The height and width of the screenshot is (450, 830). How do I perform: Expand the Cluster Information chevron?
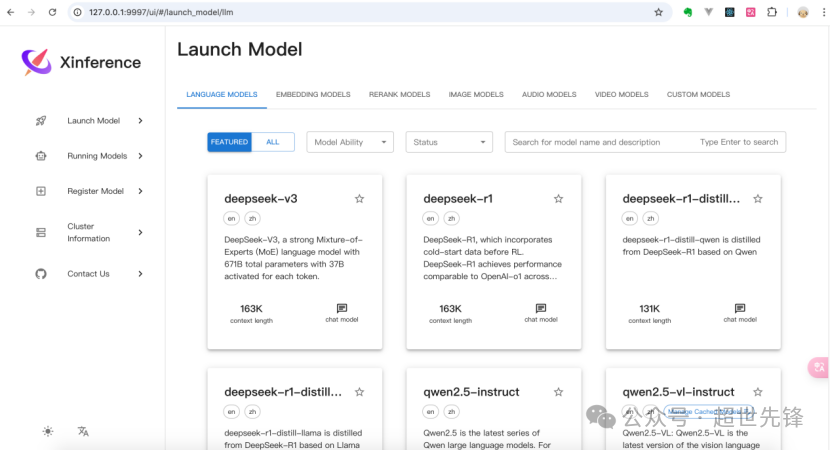140,232
